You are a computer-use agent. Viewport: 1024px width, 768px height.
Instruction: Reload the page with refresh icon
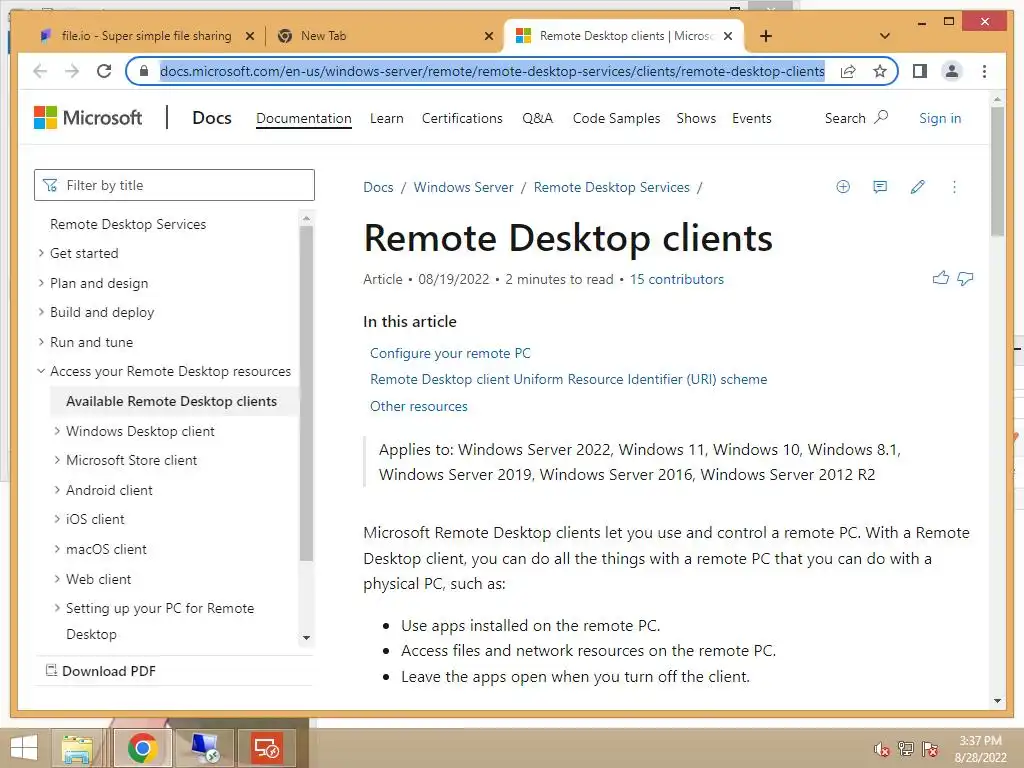click(x=104, y=71)
